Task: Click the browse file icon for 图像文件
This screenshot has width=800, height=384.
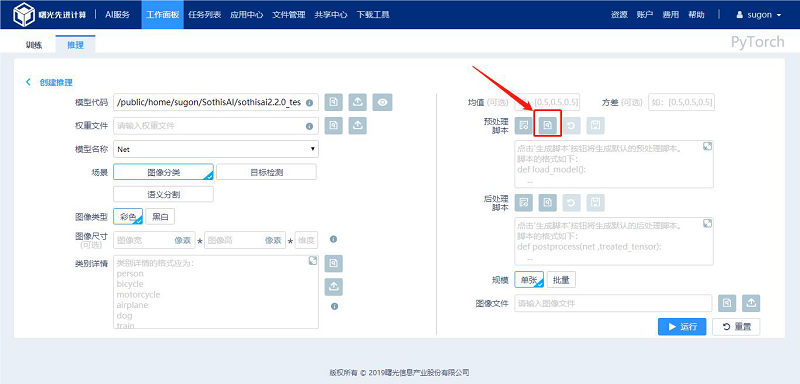Action: point(727,303)
